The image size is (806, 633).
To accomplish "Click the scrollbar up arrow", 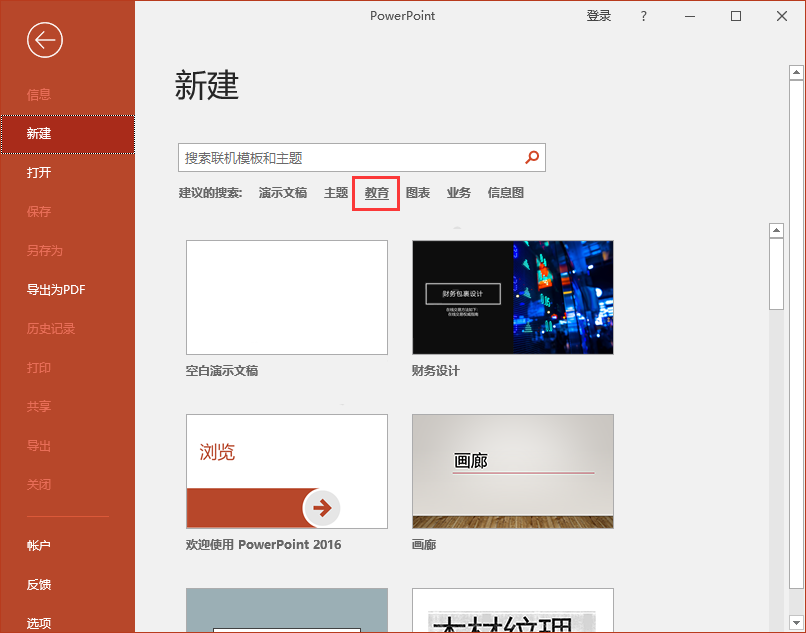I will [795, 70].
